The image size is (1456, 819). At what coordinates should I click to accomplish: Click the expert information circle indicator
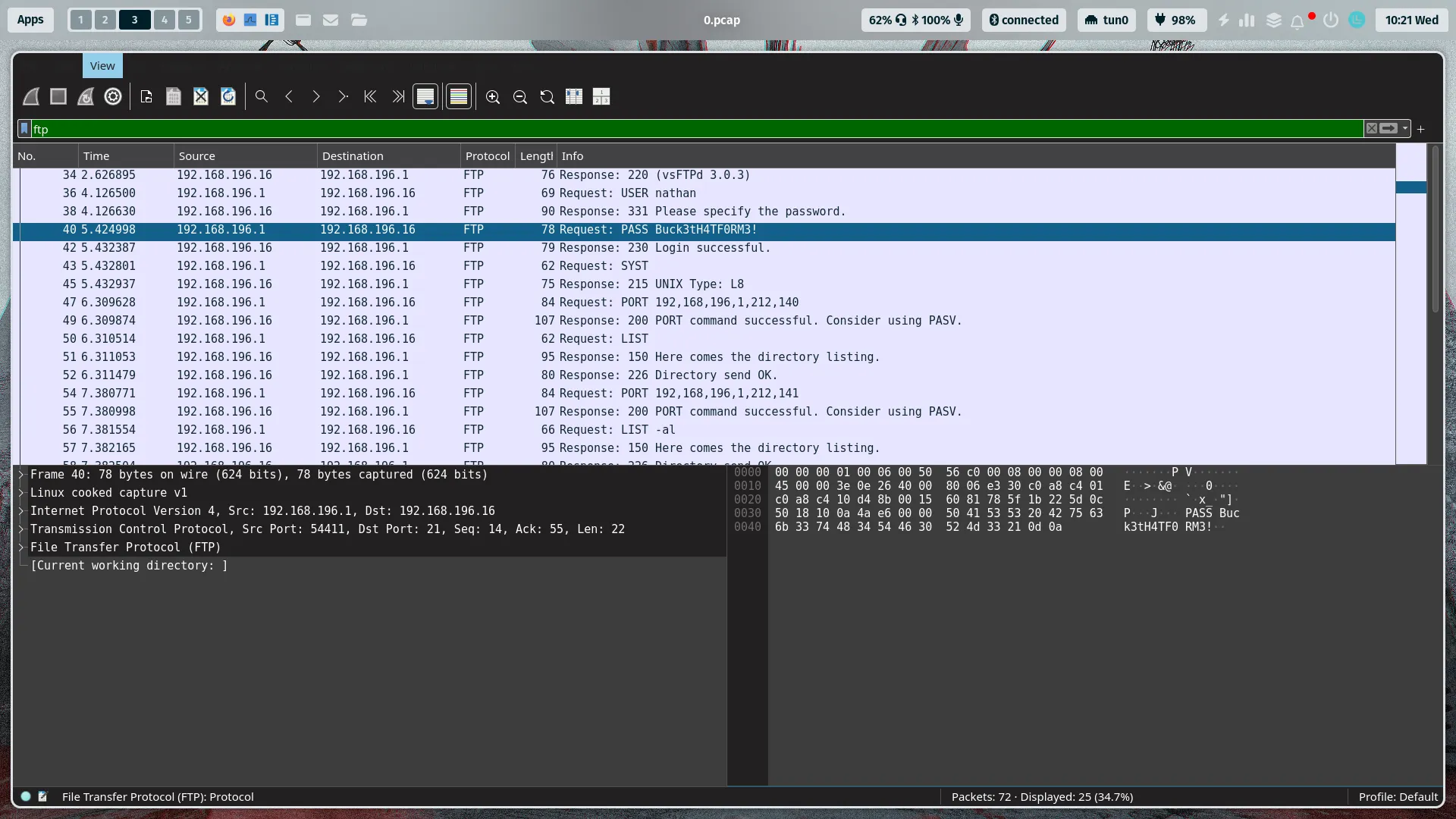click(x=26, y=796)
